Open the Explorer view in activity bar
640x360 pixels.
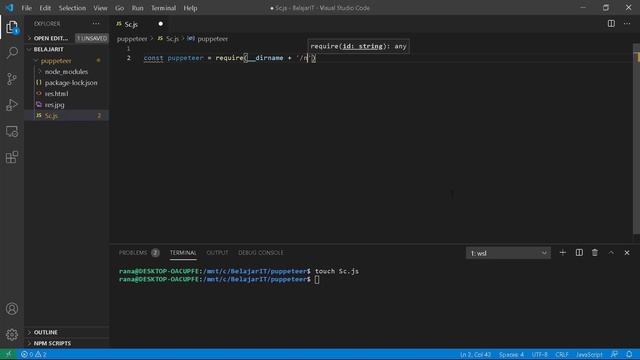[x=12, y=27]
